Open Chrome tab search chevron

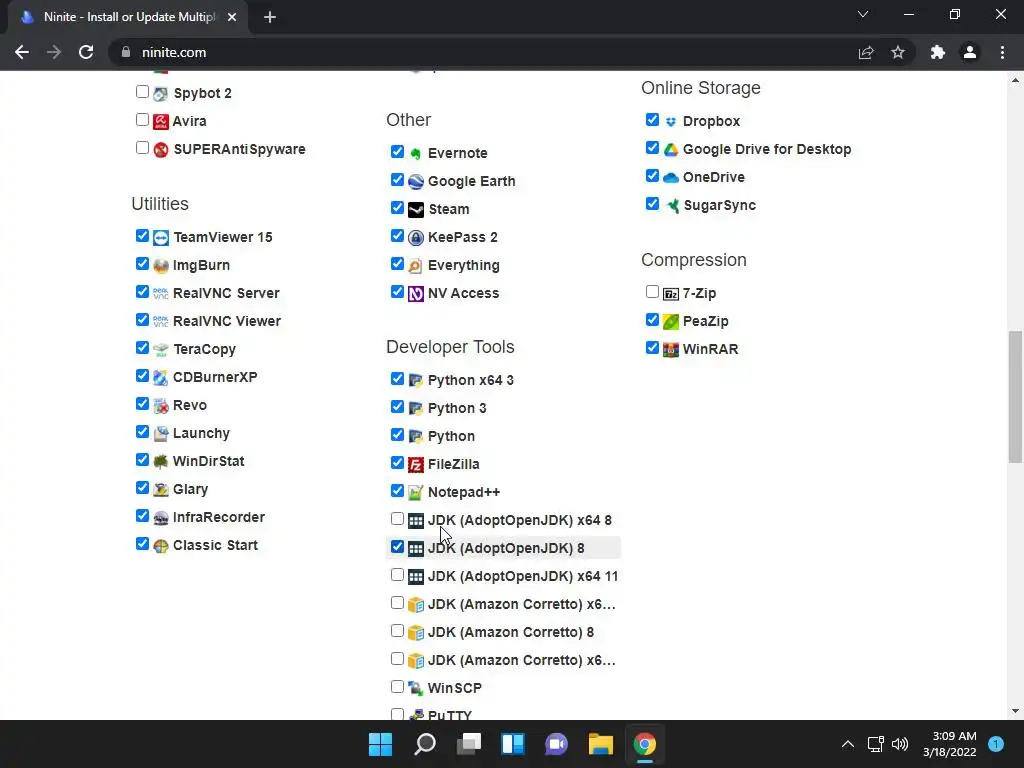(x=863, y=14)
